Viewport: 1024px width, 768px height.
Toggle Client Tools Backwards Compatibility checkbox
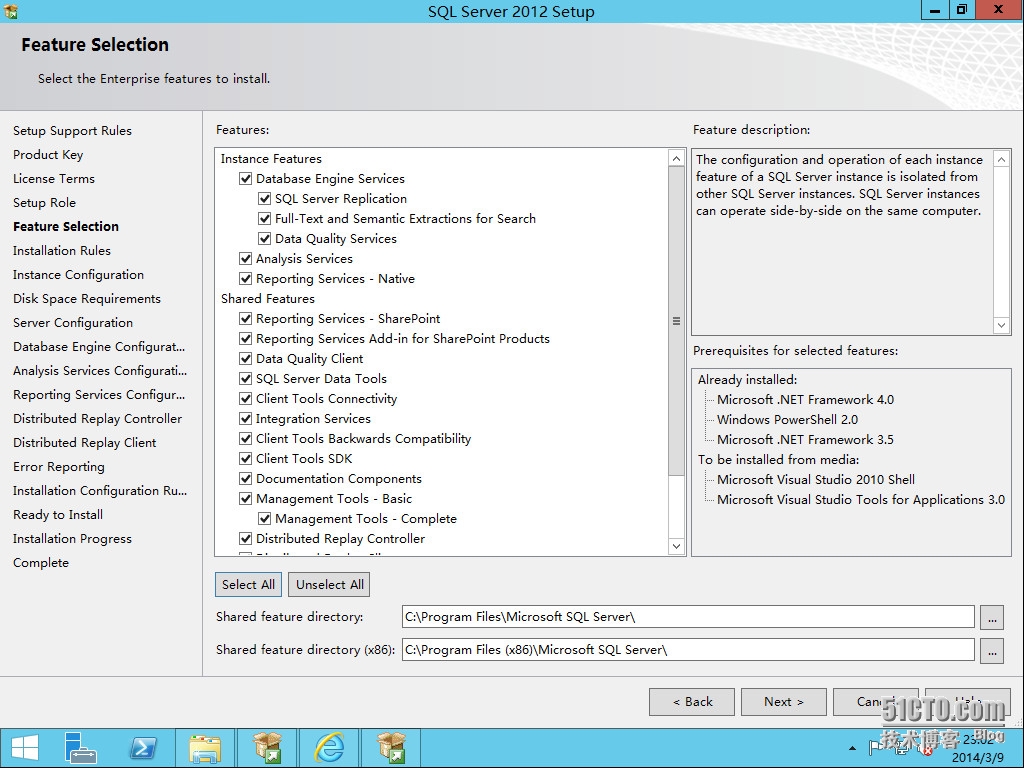coord(246,439)
